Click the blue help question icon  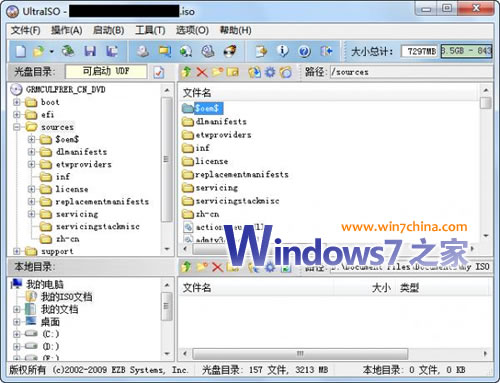click(x=304, y=51)
